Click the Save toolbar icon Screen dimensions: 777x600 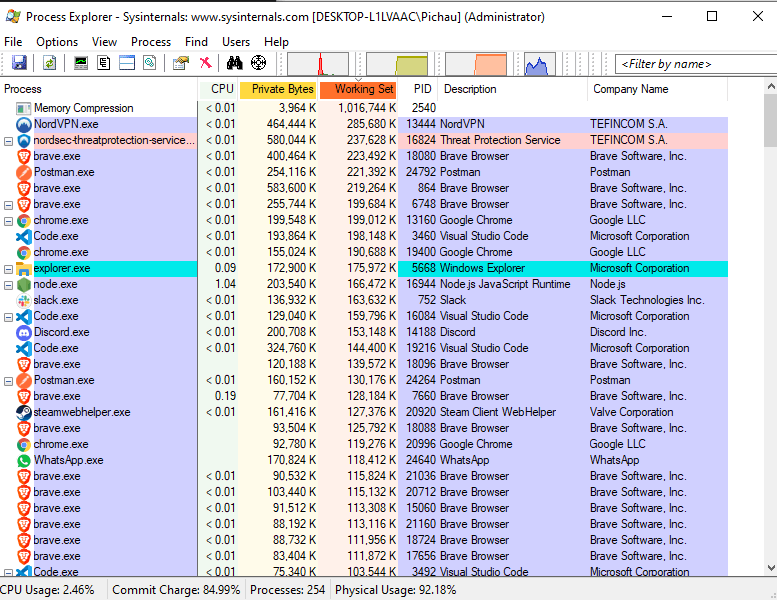pos(19,63)
